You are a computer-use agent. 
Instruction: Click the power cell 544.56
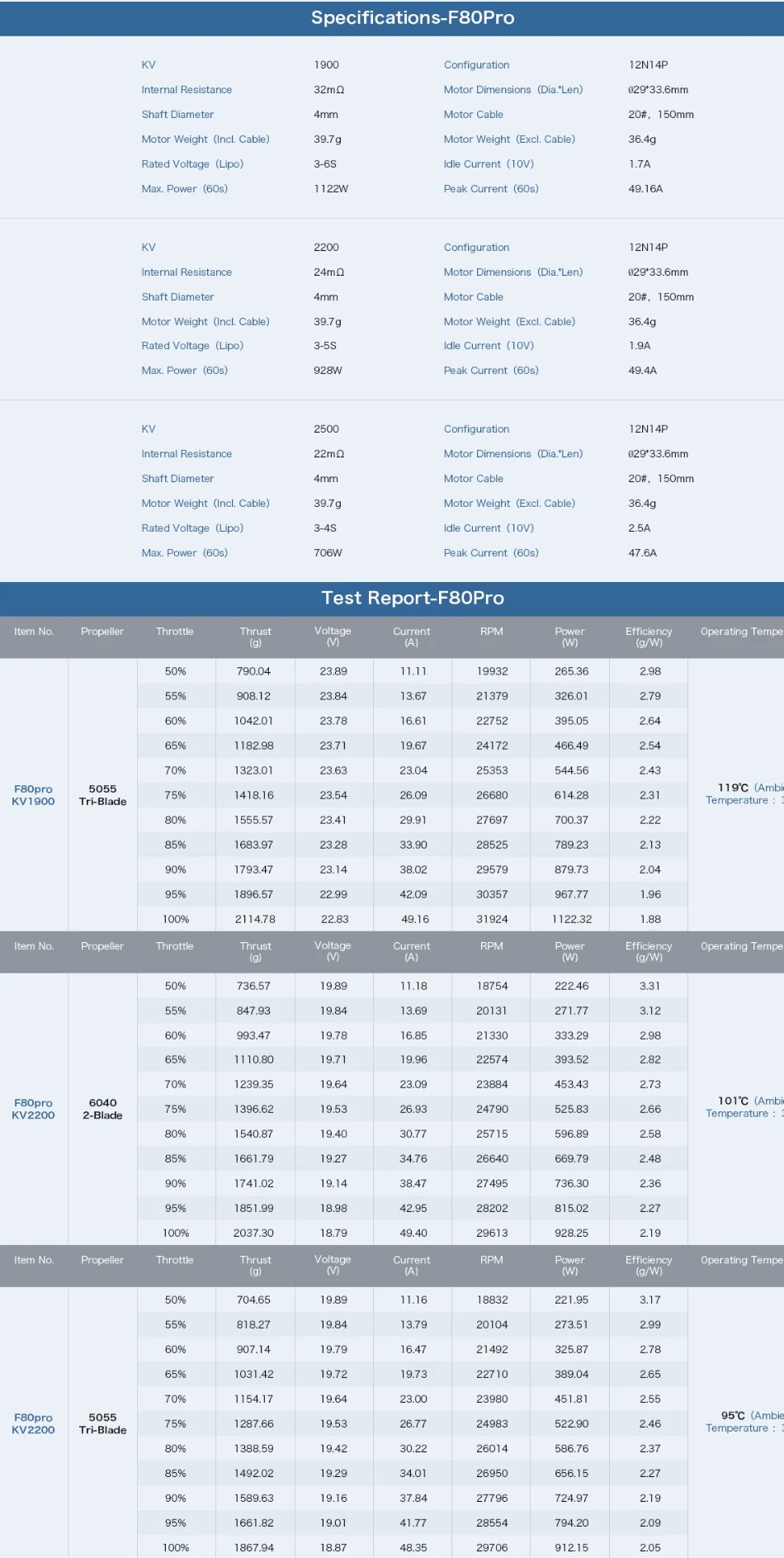572,770
